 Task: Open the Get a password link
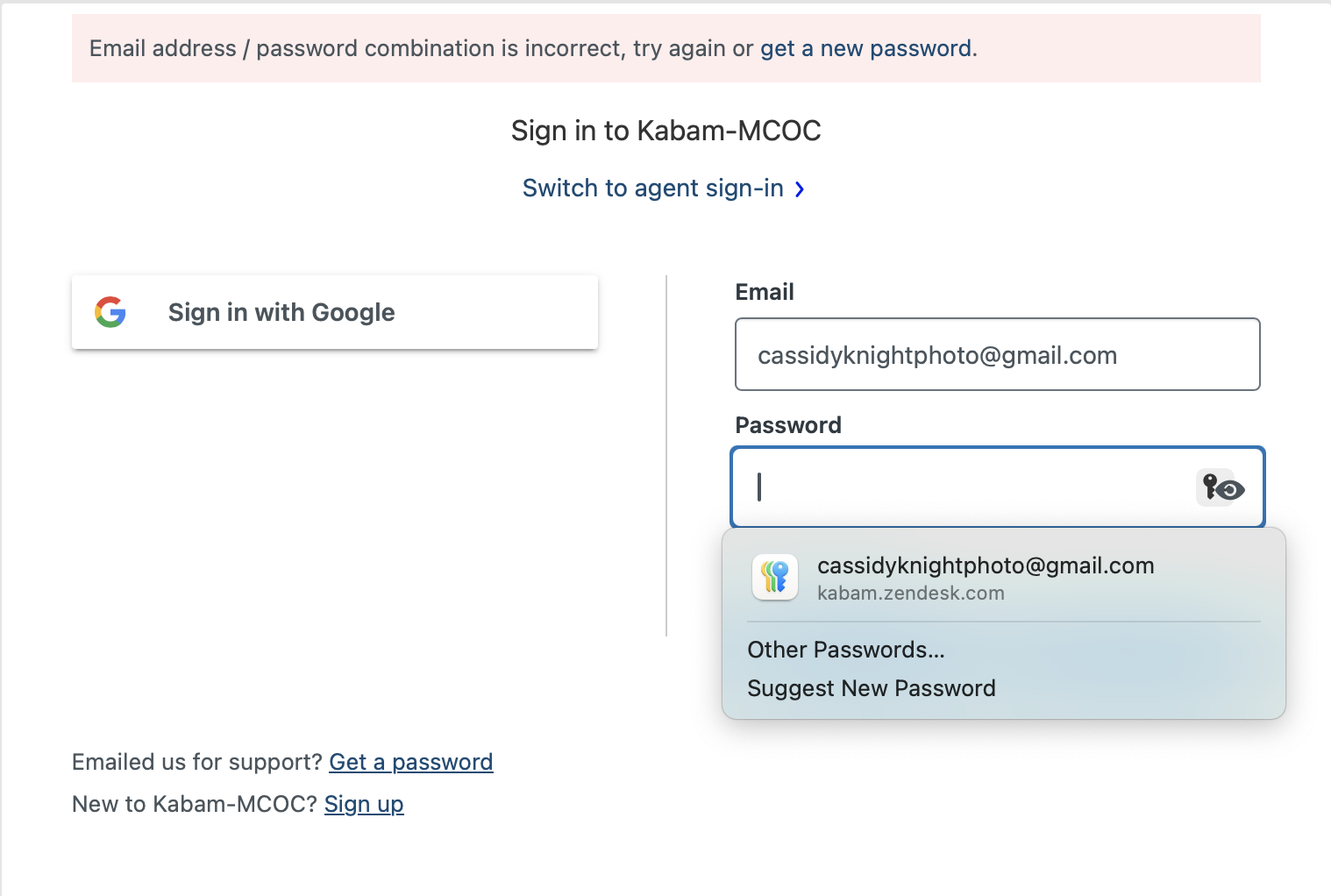click(411, 762)
